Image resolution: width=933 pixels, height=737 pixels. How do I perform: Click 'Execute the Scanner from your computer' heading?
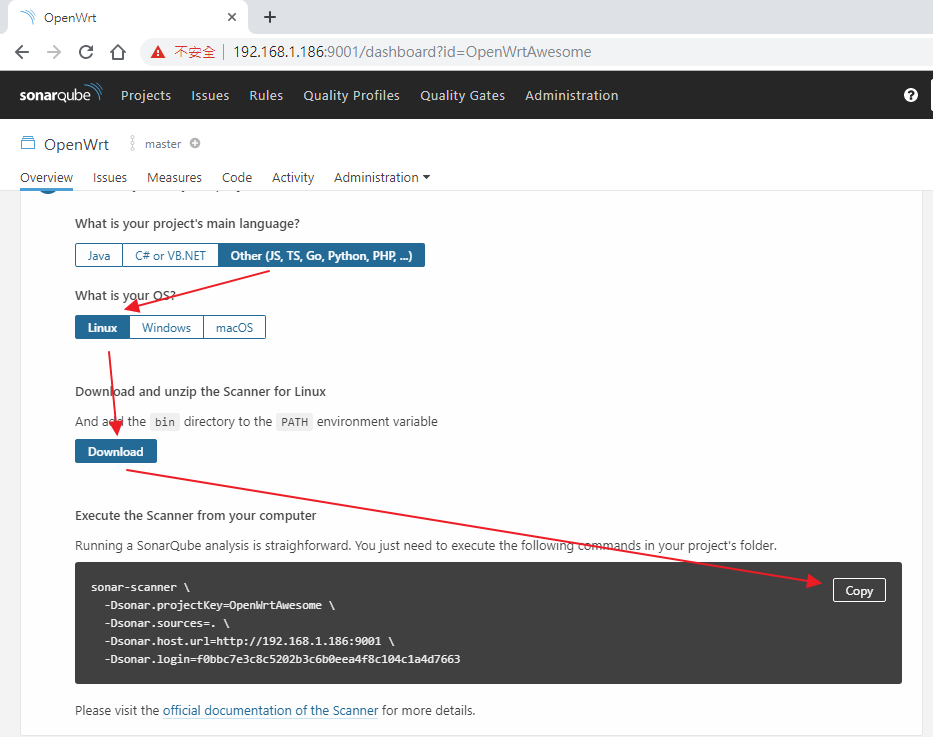click(196, 515)
